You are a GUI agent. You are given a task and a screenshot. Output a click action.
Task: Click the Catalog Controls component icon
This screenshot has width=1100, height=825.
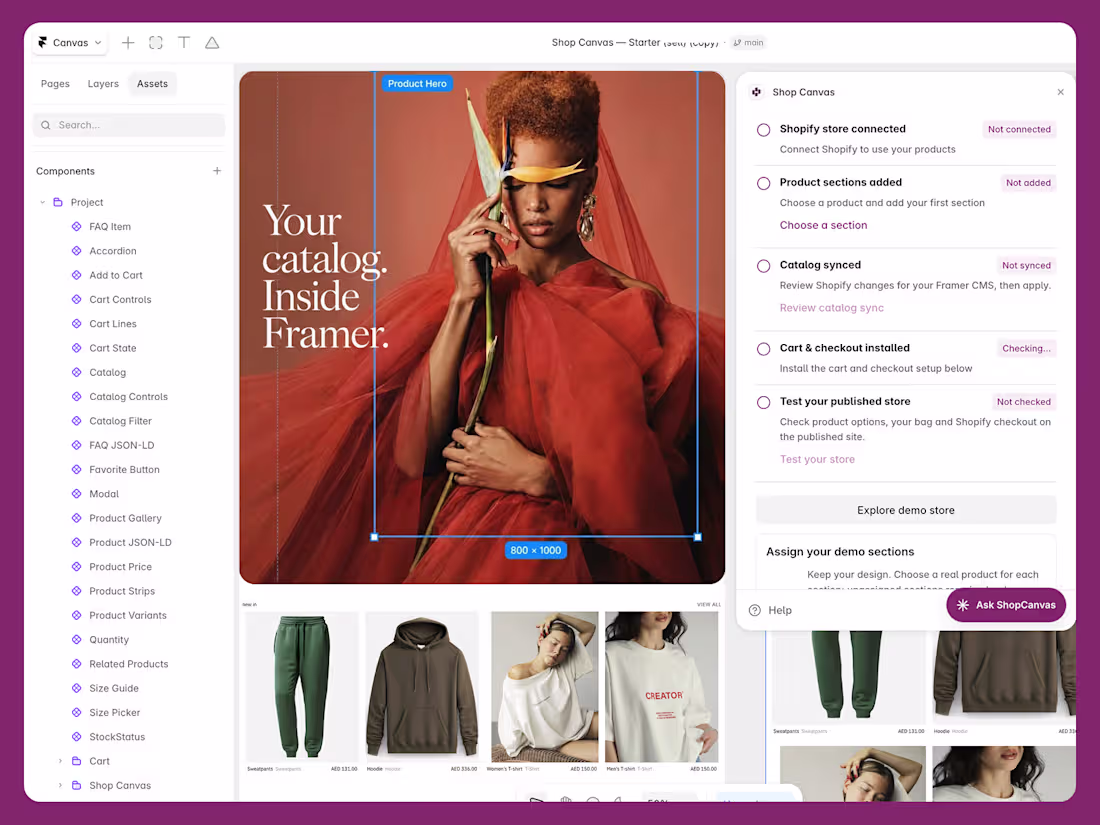(x=76, y=396)
